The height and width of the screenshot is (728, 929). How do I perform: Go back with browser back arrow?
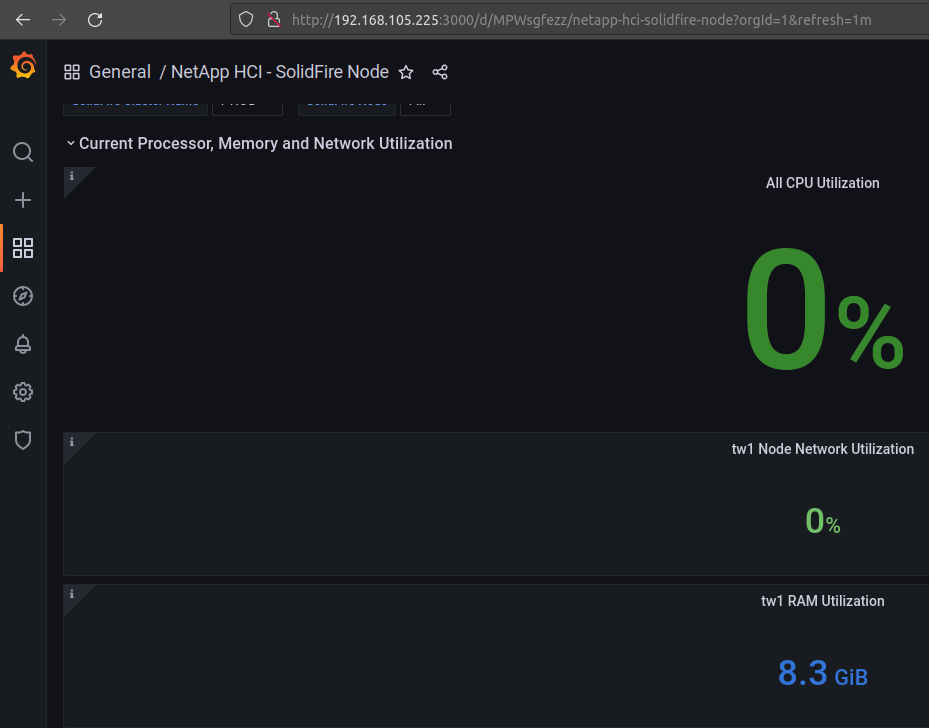coord(23,20)
